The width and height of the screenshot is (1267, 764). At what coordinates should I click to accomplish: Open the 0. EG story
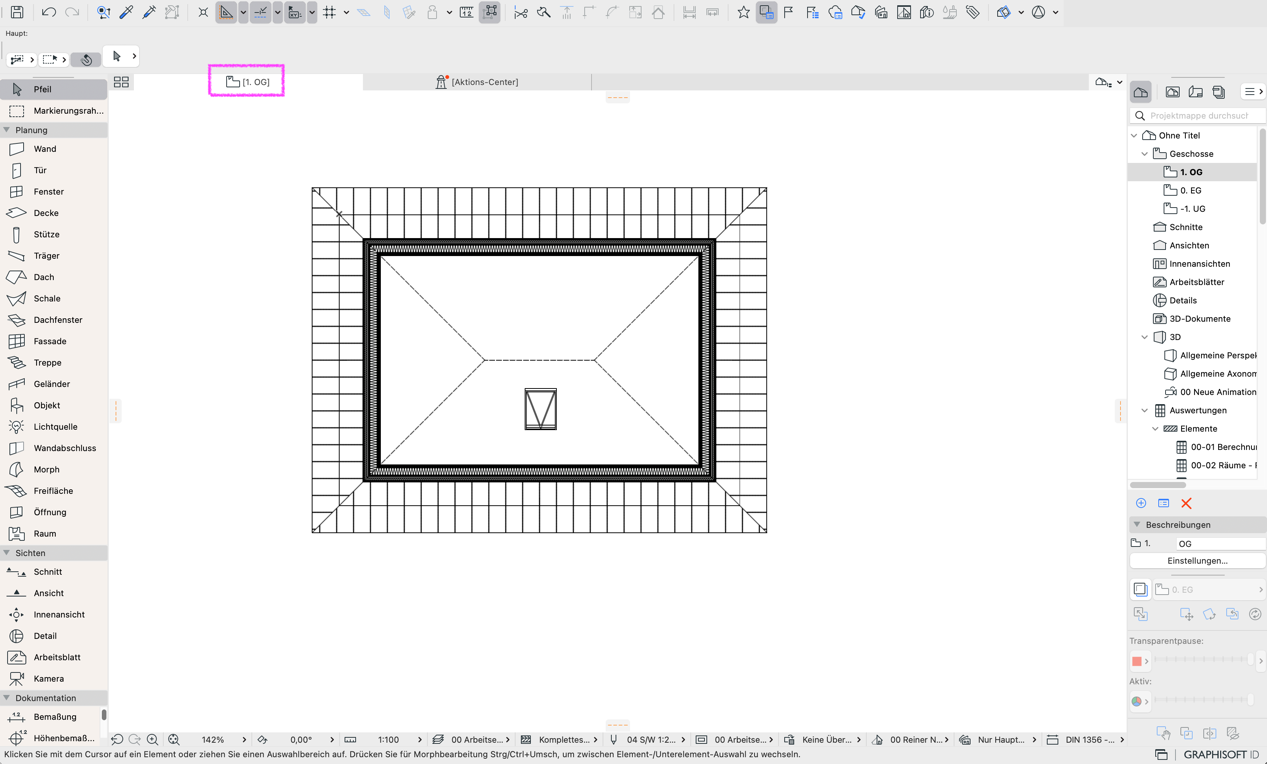1190,190
